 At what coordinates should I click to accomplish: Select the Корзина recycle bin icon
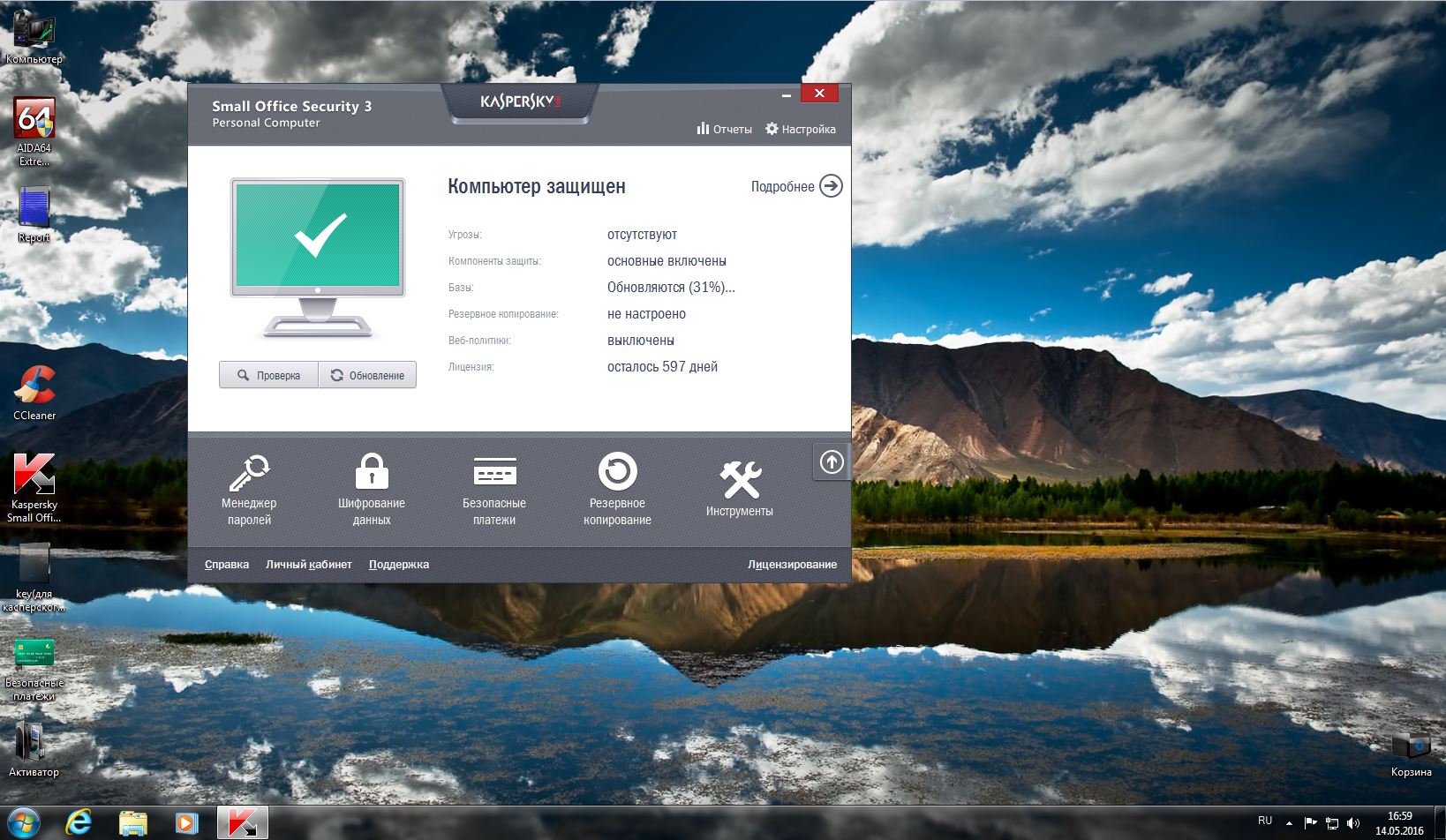pyautogui.click(x=1411, y=754)
